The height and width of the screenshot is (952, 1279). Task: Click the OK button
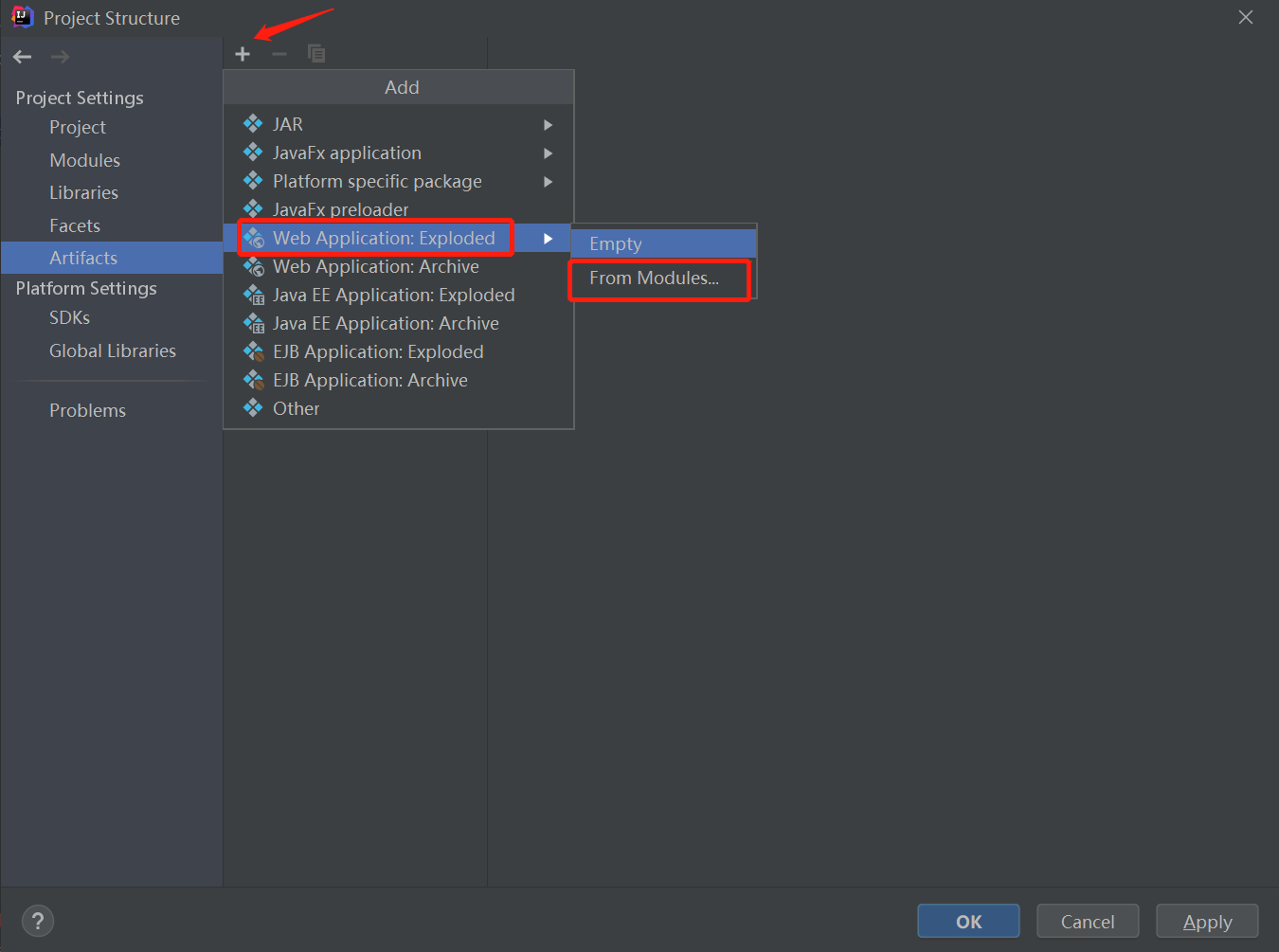968,921
